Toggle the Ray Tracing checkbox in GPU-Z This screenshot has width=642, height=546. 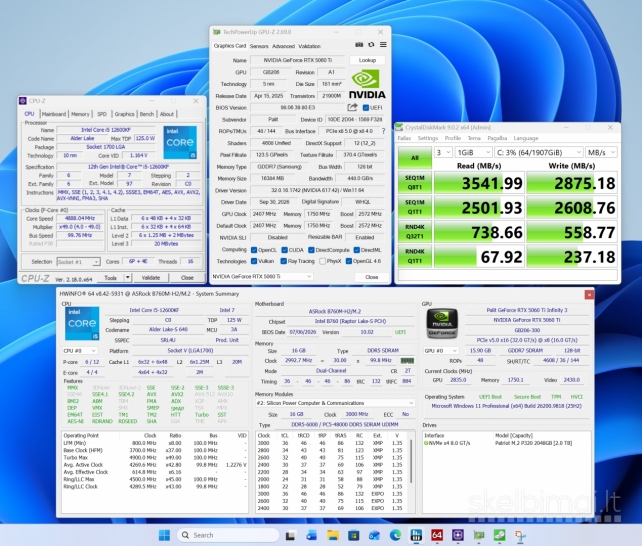point(283,261)
